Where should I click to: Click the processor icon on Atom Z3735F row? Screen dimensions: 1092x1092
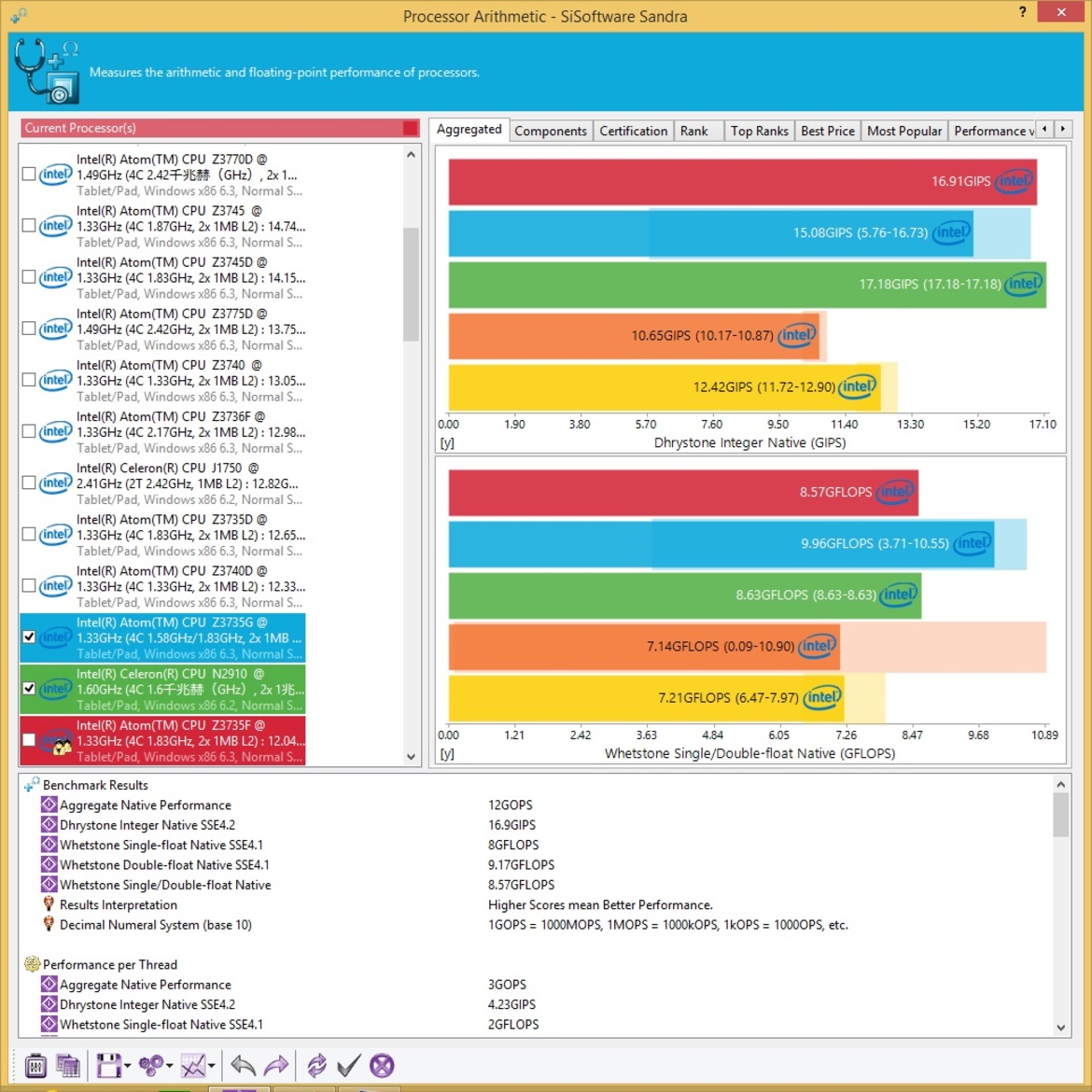(x=56, y=740)
